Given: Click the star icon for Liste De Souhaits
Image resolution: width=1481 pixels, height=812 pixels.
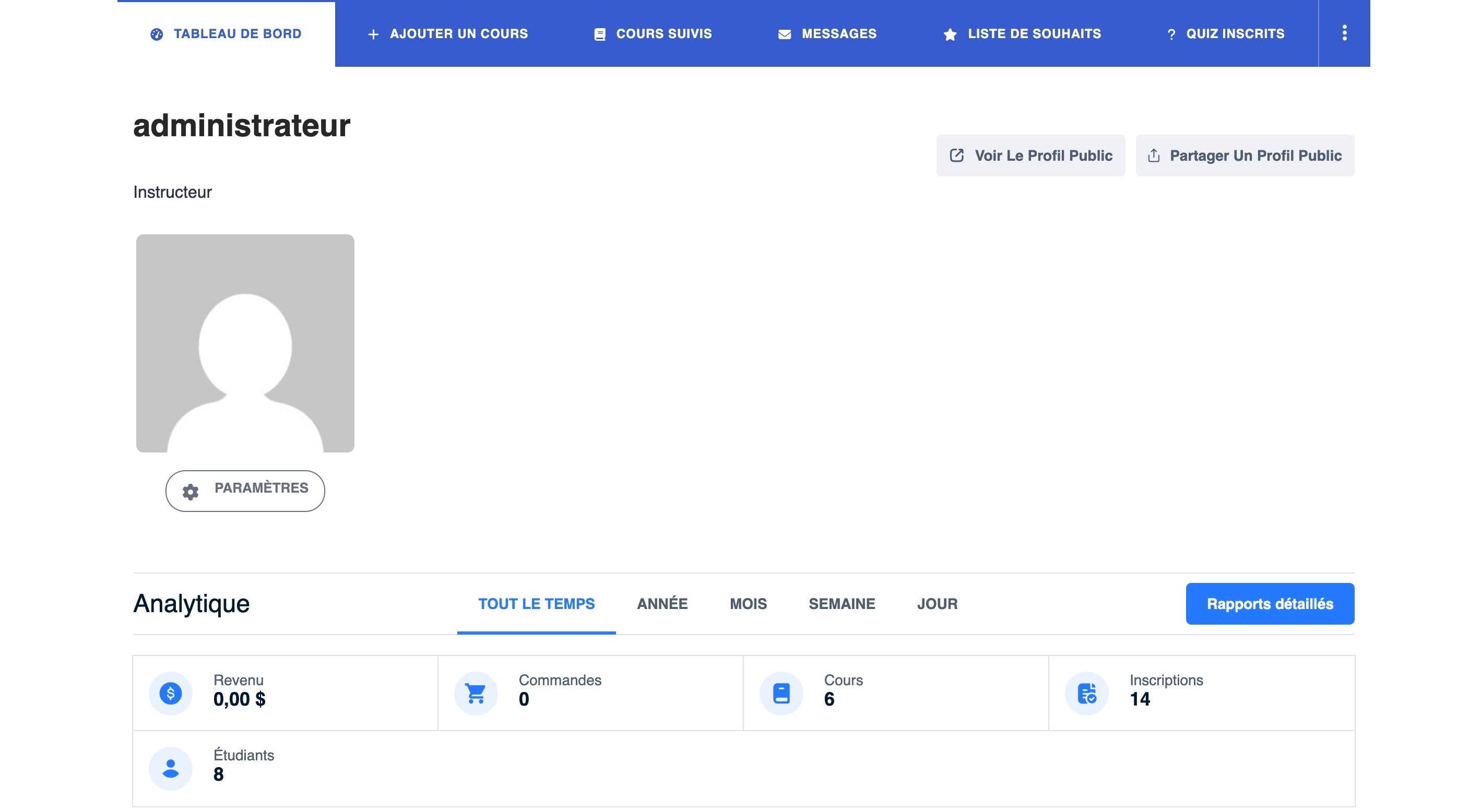Looking at the screenshot, I should pyautogui.click(x=950, y=33).
